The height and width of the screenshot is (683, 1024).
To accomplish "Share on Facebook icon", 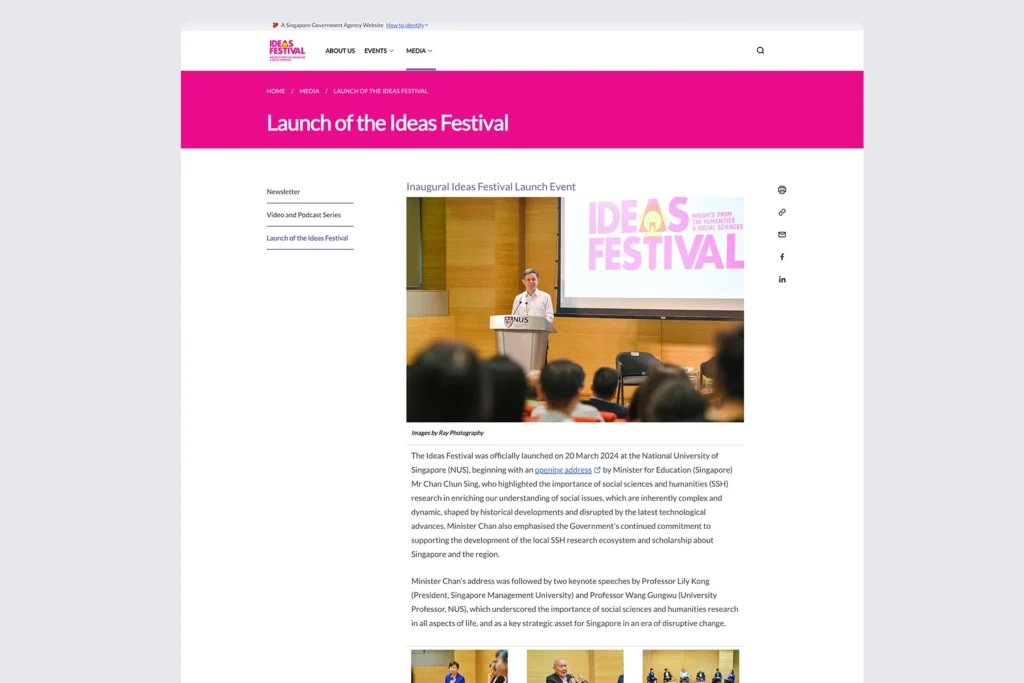I will coord(782,257).
